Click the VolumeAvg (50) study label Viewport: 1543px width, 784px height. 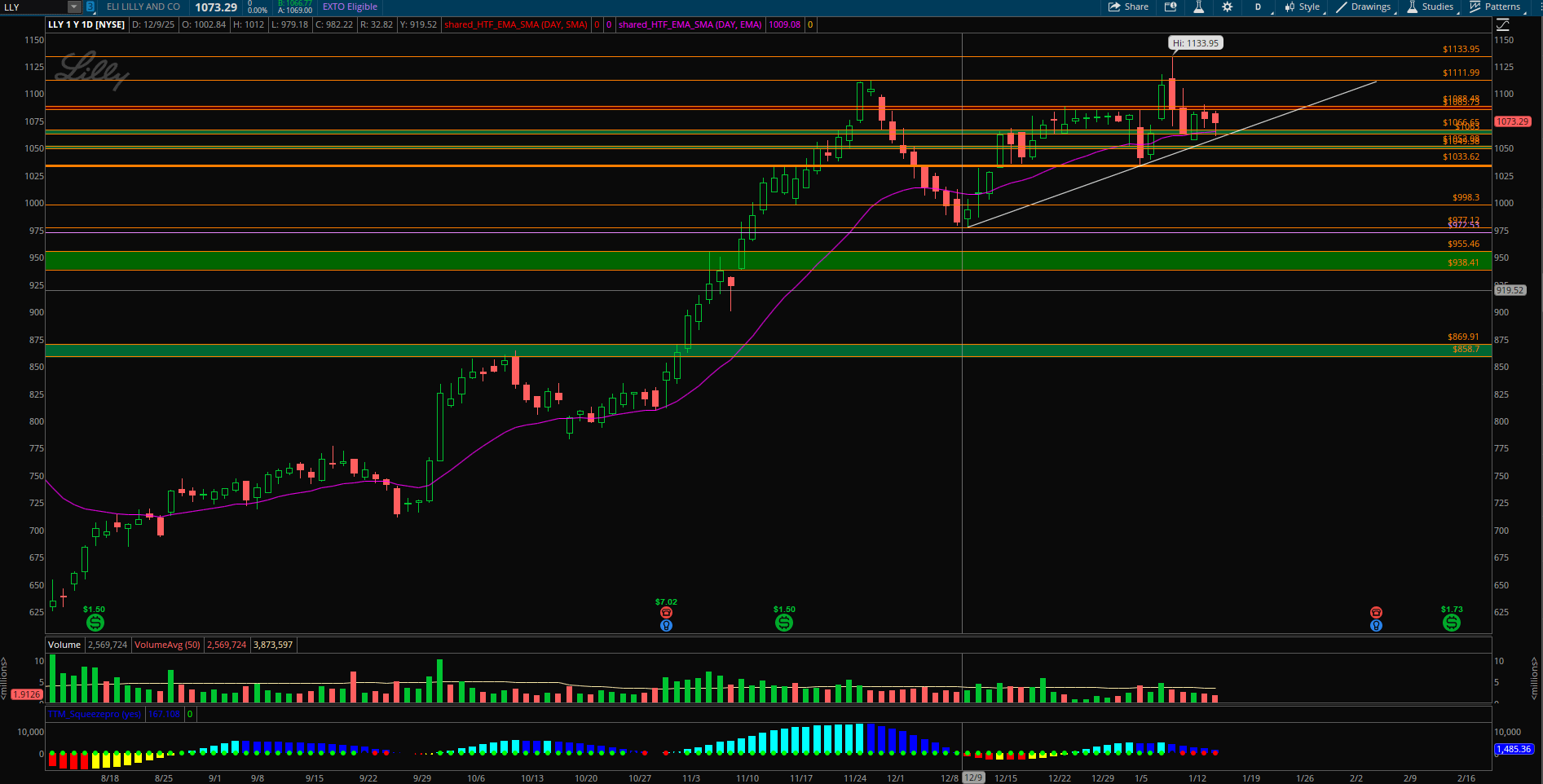pyautogui.click(x=167, y=645)
